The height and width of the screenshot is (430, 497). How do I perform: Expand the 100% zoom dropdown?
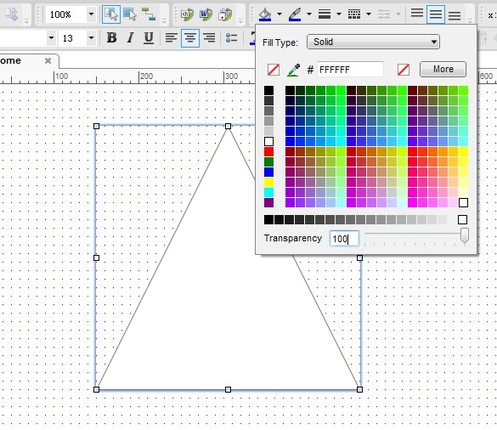(x=91, y=14)
